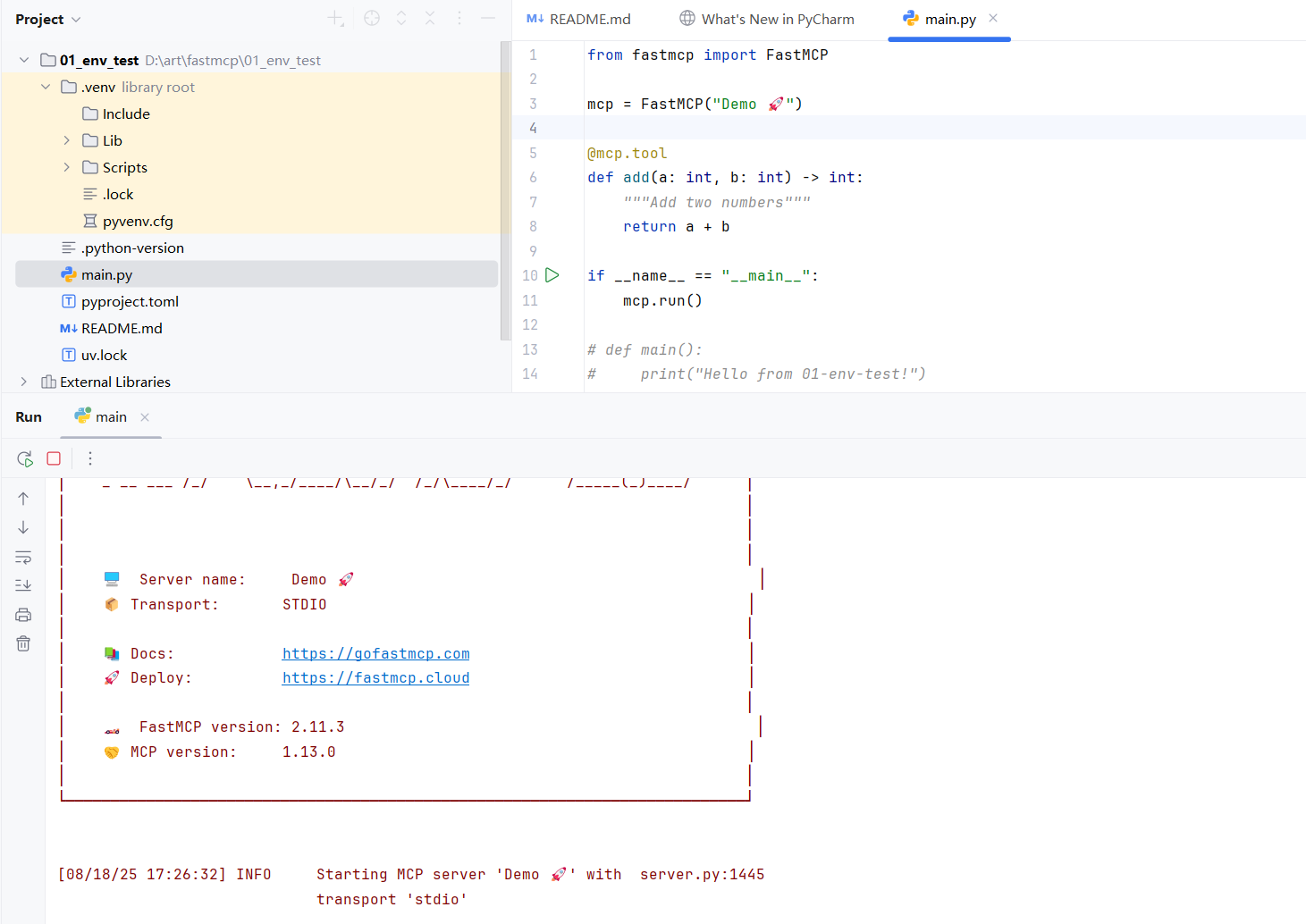
Task: Click line number 4 in the gutter
Action: pos(533,128)
